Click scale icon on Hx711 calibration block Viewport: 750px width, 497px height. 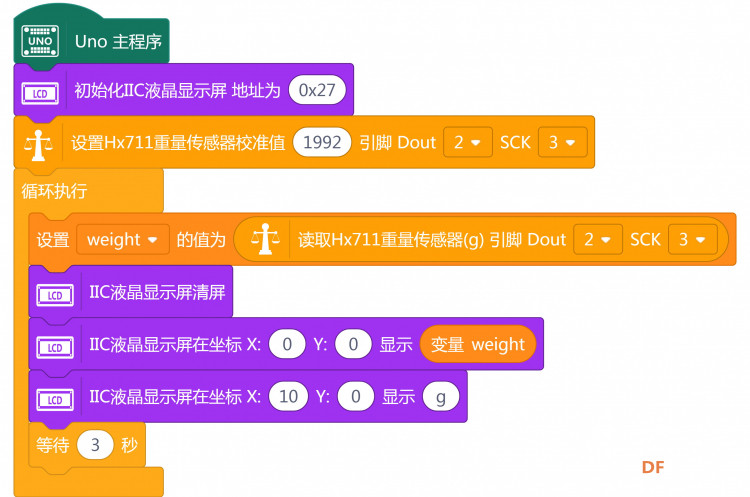[38, 144]
